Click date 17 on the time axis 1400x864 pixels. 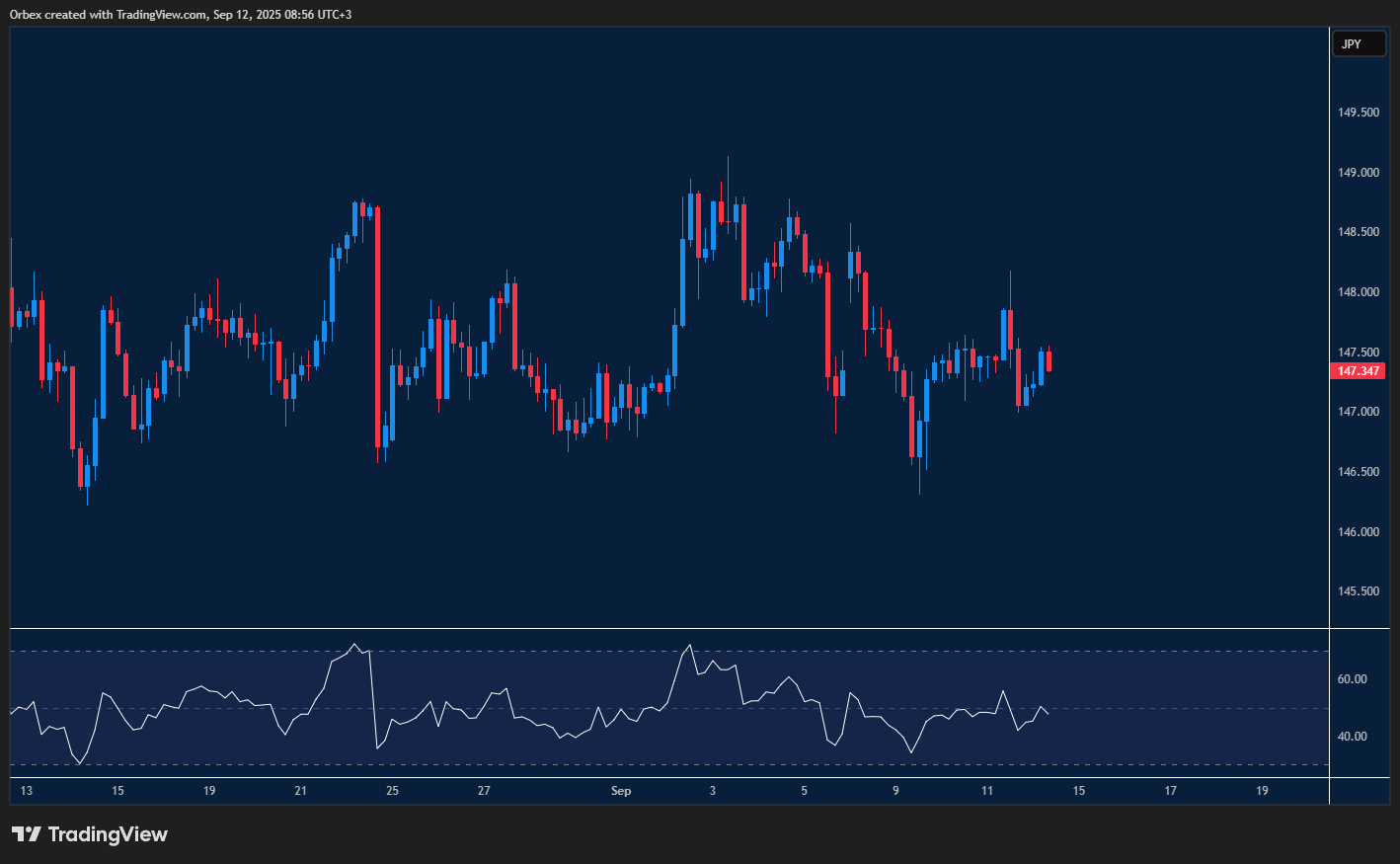coord(1171,791)
